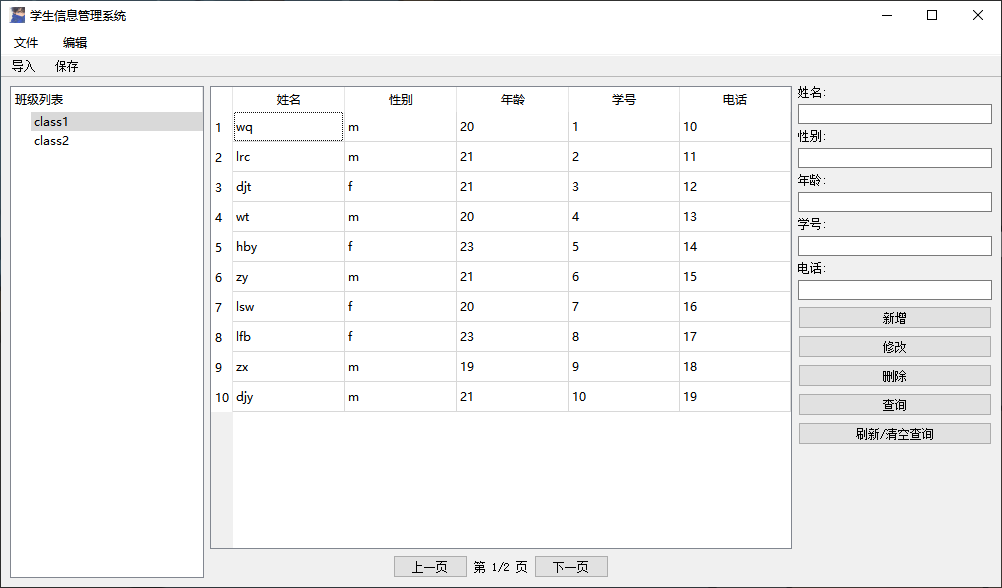Screen dimensions: 1002x588
Task: Click the student number cell in zy's row
Action: click(624, 277)
